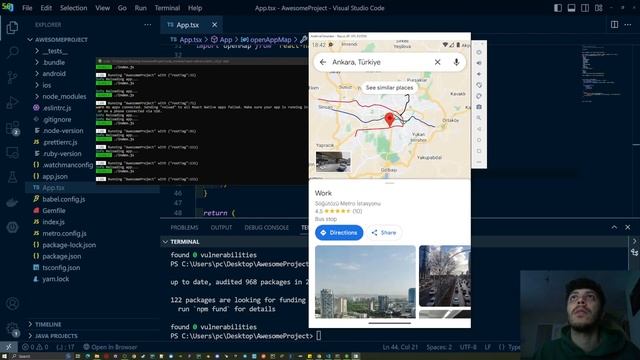Open the Testing flask view
Viewport: 640px width, 360px height.
(x=12, y=177)
